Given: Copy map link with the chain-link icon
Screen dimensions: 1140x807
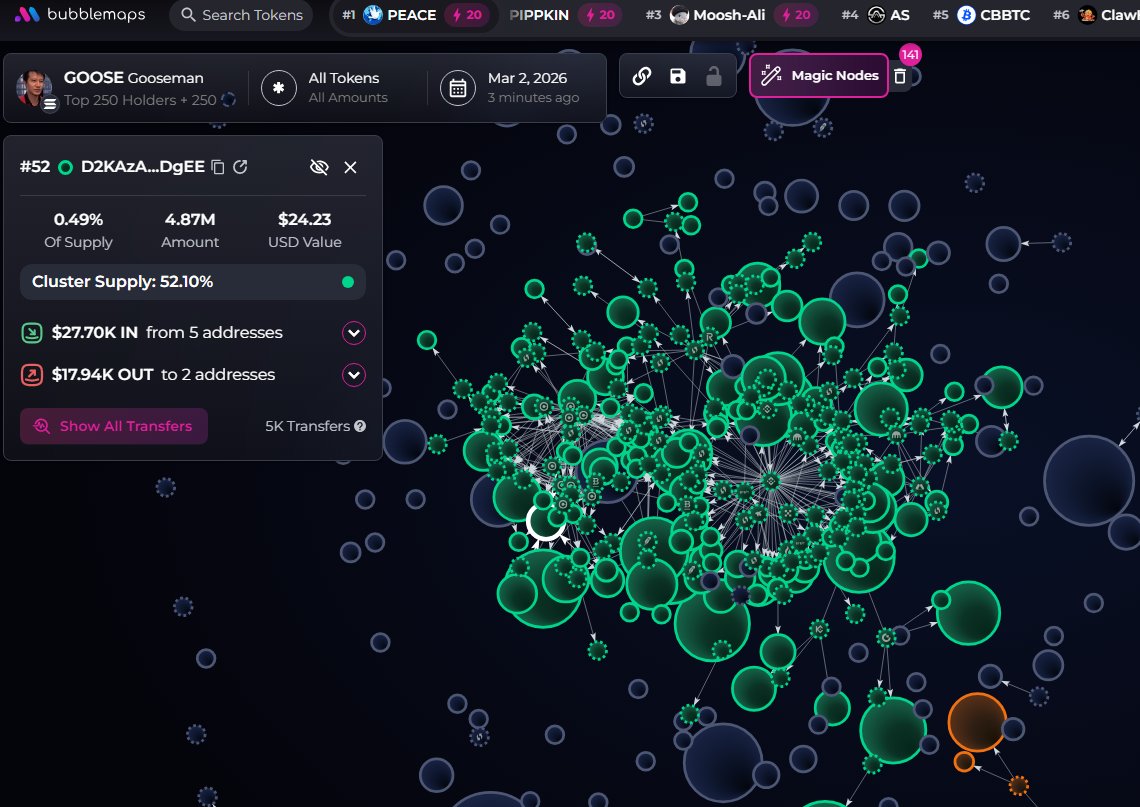Looking at the screenshot, I should coord(641,76).
